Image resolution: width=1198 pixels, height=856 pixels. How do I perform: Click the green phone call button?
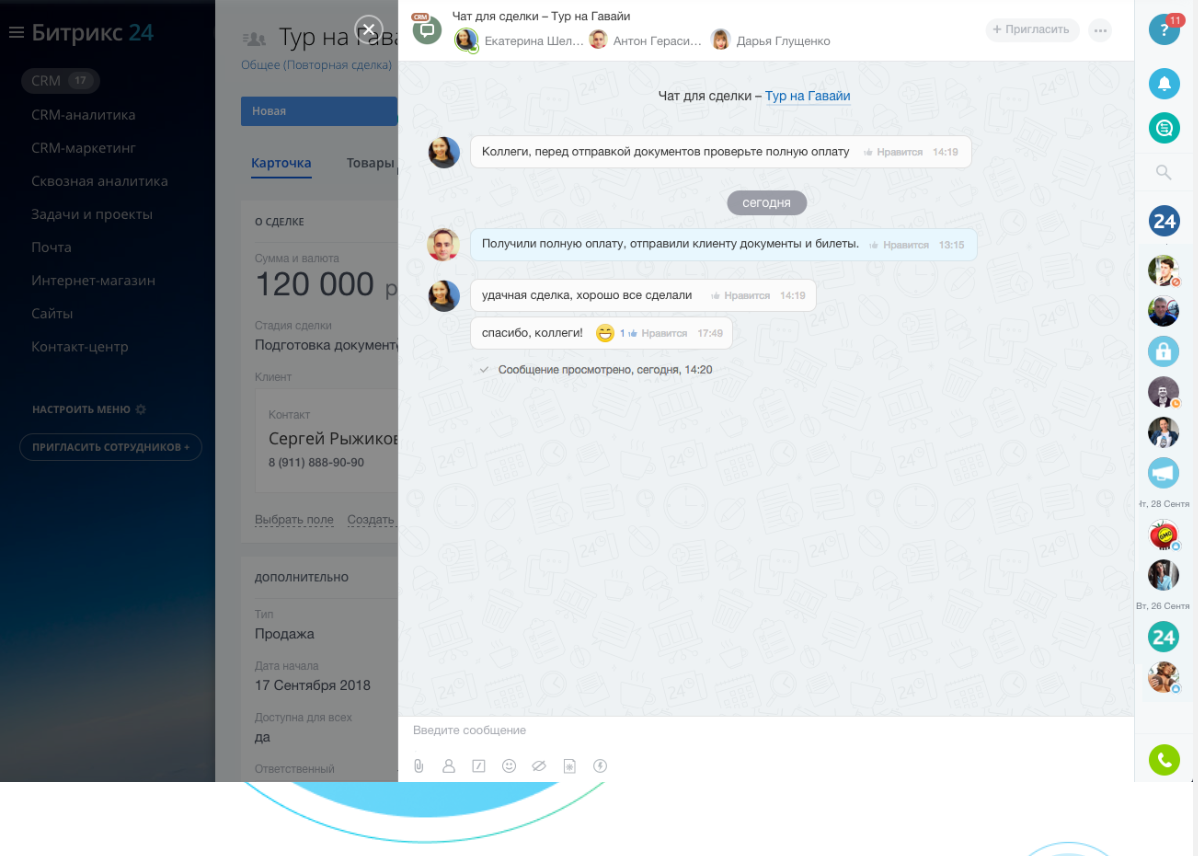pos(1164,760)
